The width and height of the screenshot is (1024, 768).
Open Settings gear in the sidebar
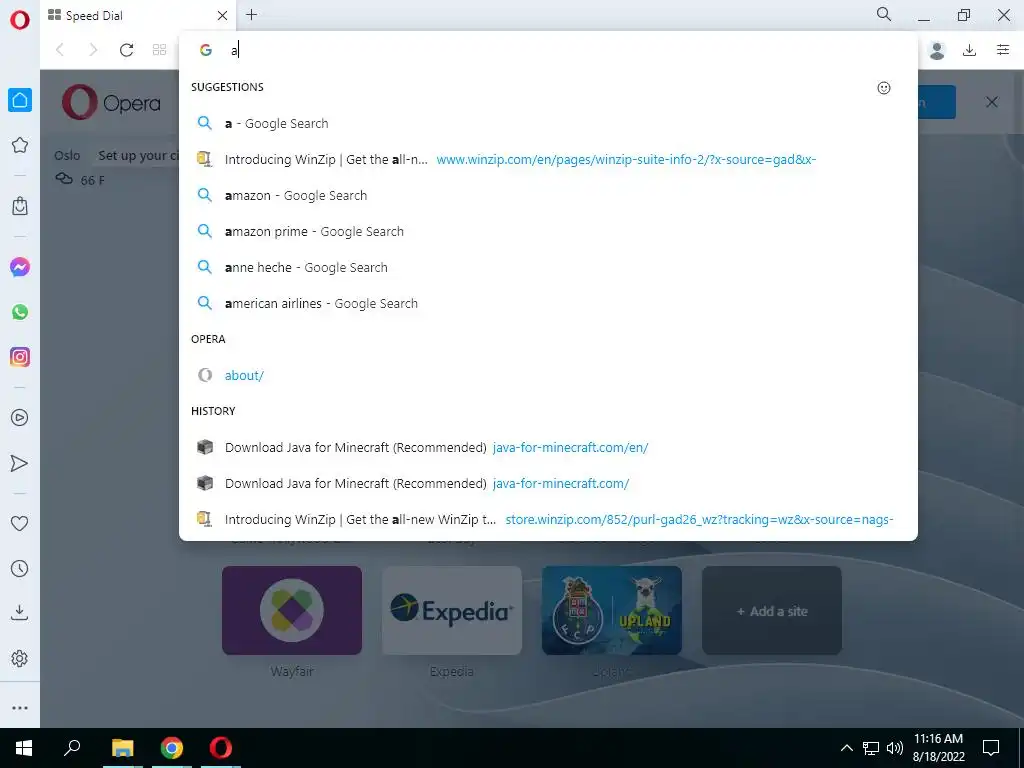[20, 658]
